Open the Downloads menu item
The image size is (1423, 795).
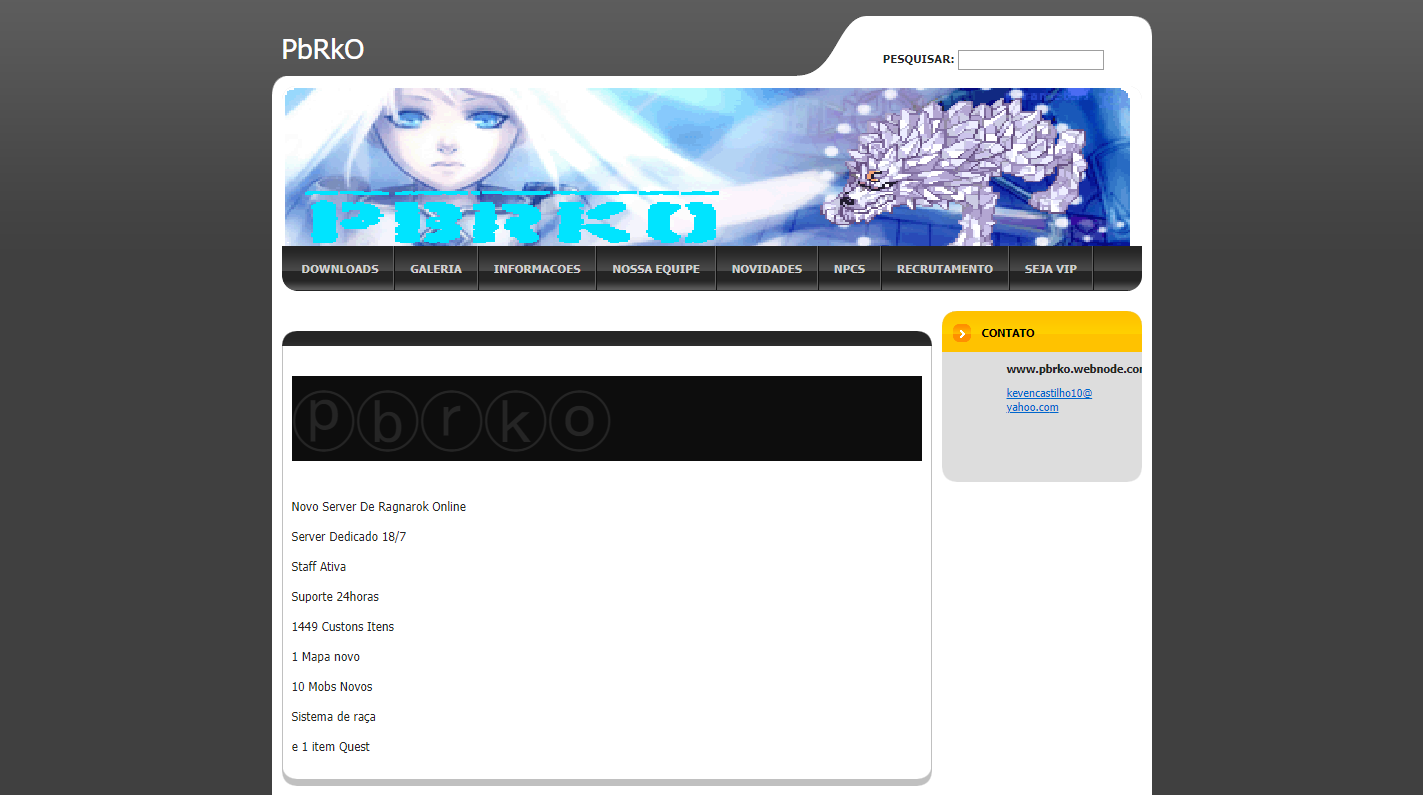click(x=340, y=269)
